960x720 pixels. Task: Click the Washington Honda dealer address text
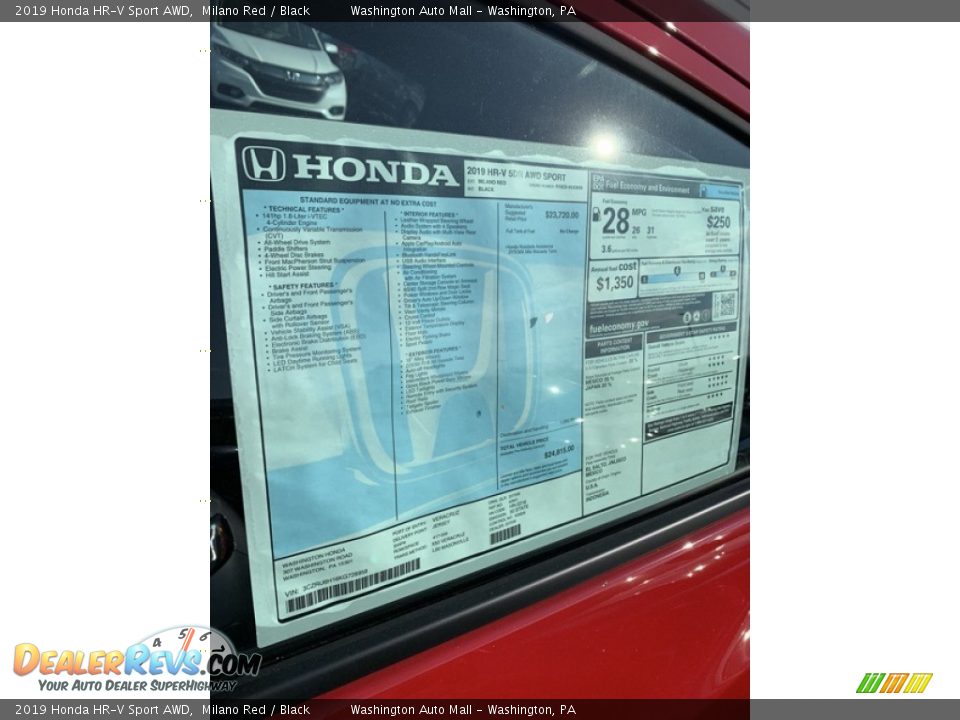coord(317,563)
